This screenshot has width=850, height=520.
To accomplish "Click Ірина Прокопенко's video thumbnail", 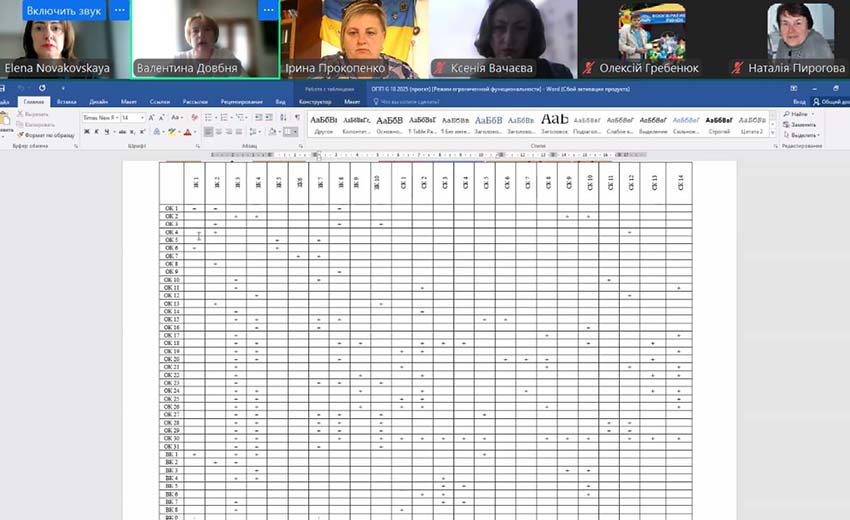I will 355,39.
